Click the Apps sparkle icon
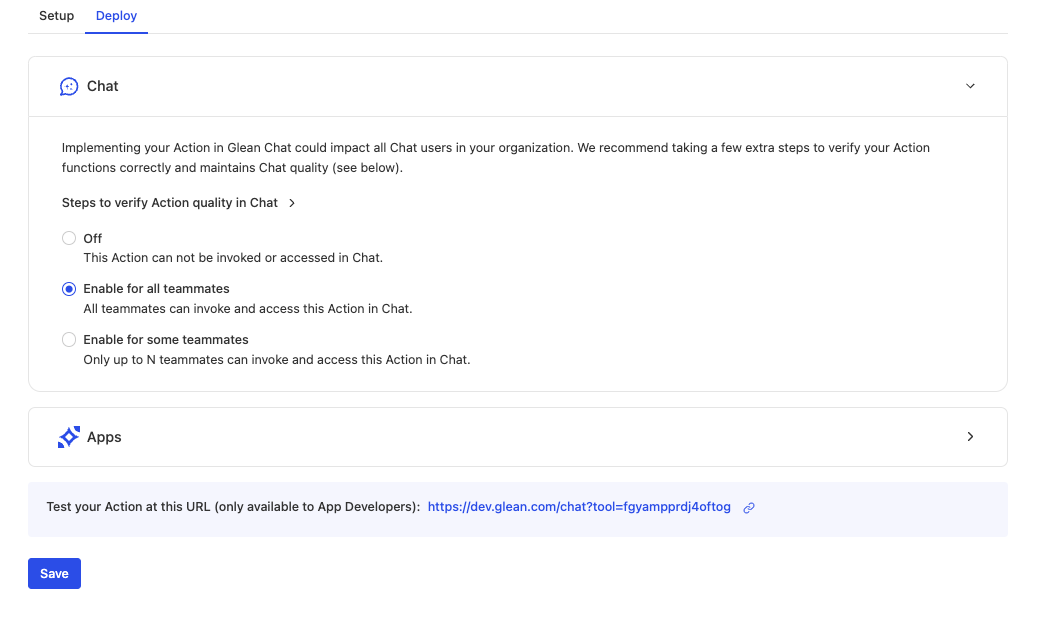Viewport: 1043px width, 637px height. (x=68, y=437)
